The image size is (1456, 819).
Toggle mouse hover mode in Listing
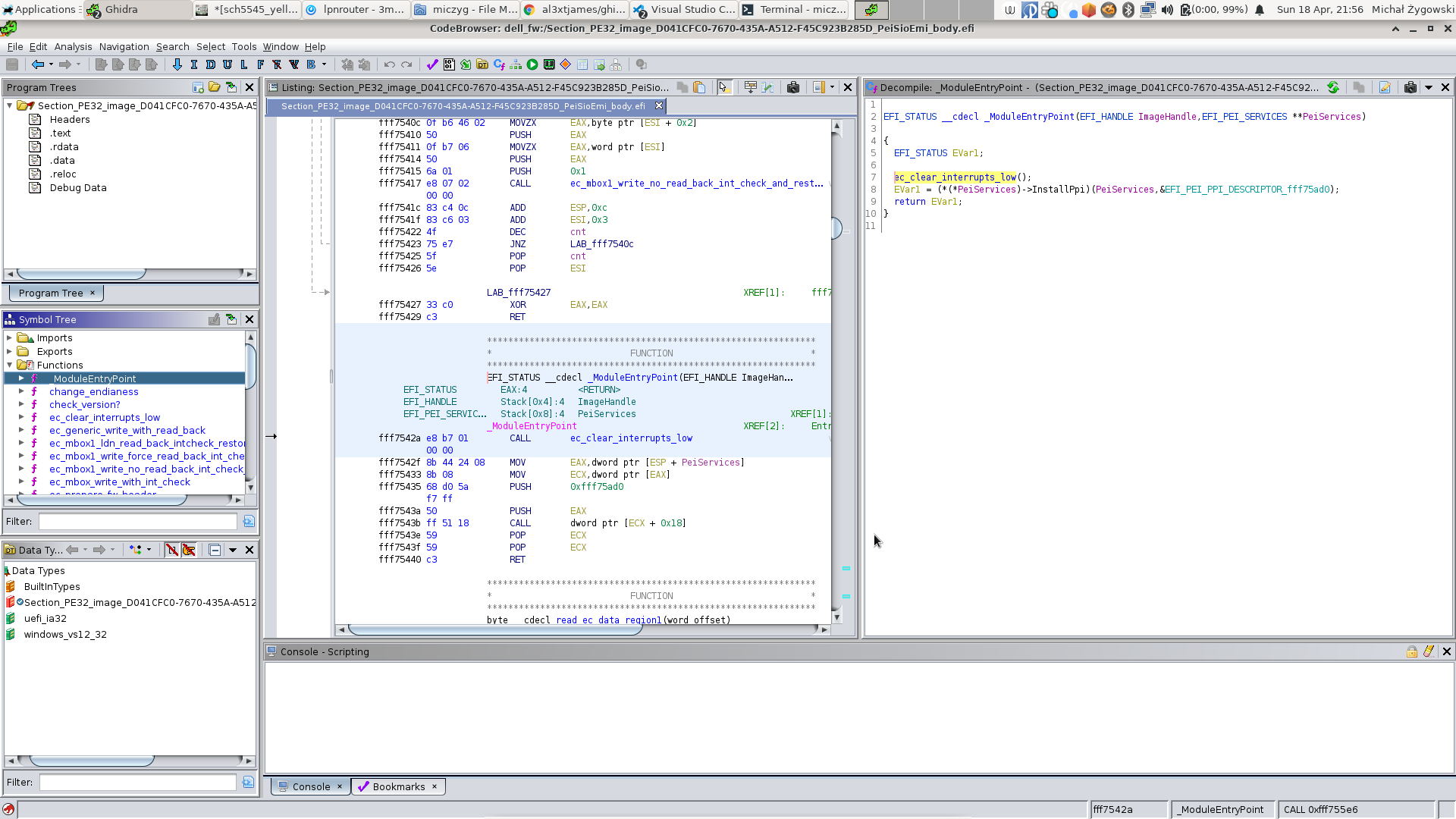click(725, 87)
